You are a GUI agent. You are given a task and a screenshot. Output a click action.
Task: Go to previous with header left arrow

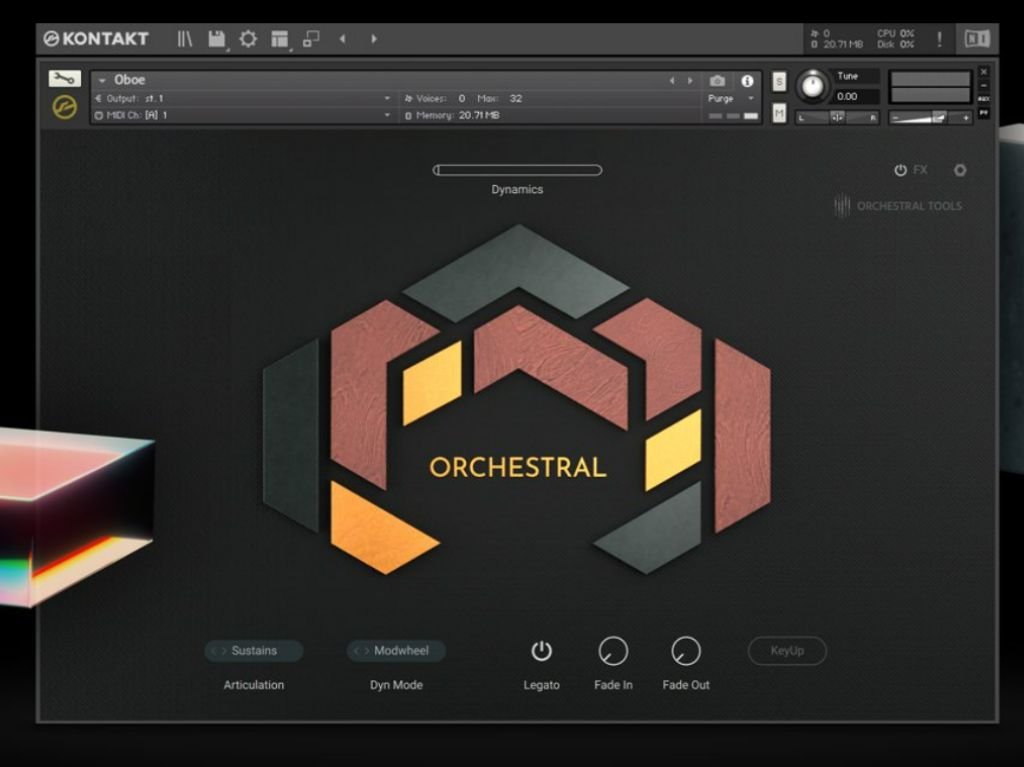[342, 39]
